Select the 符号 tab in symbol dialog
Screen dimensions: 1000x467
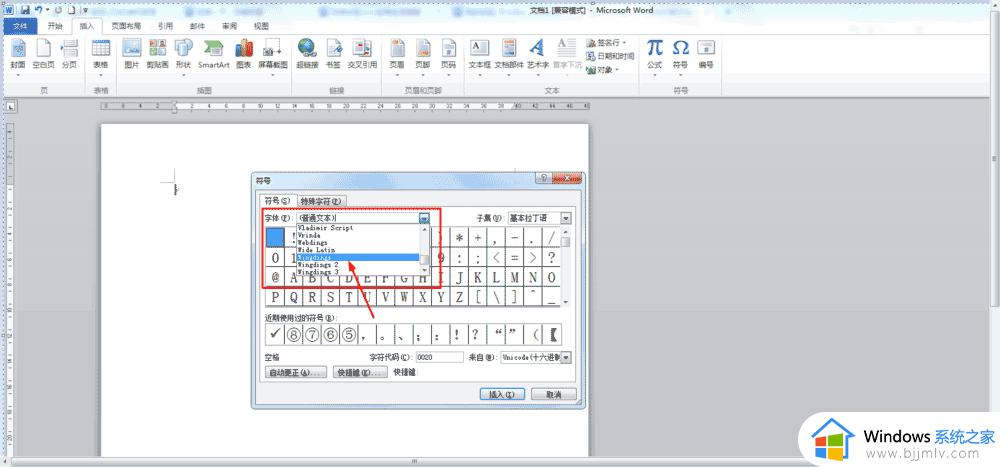tap(277, 200)
